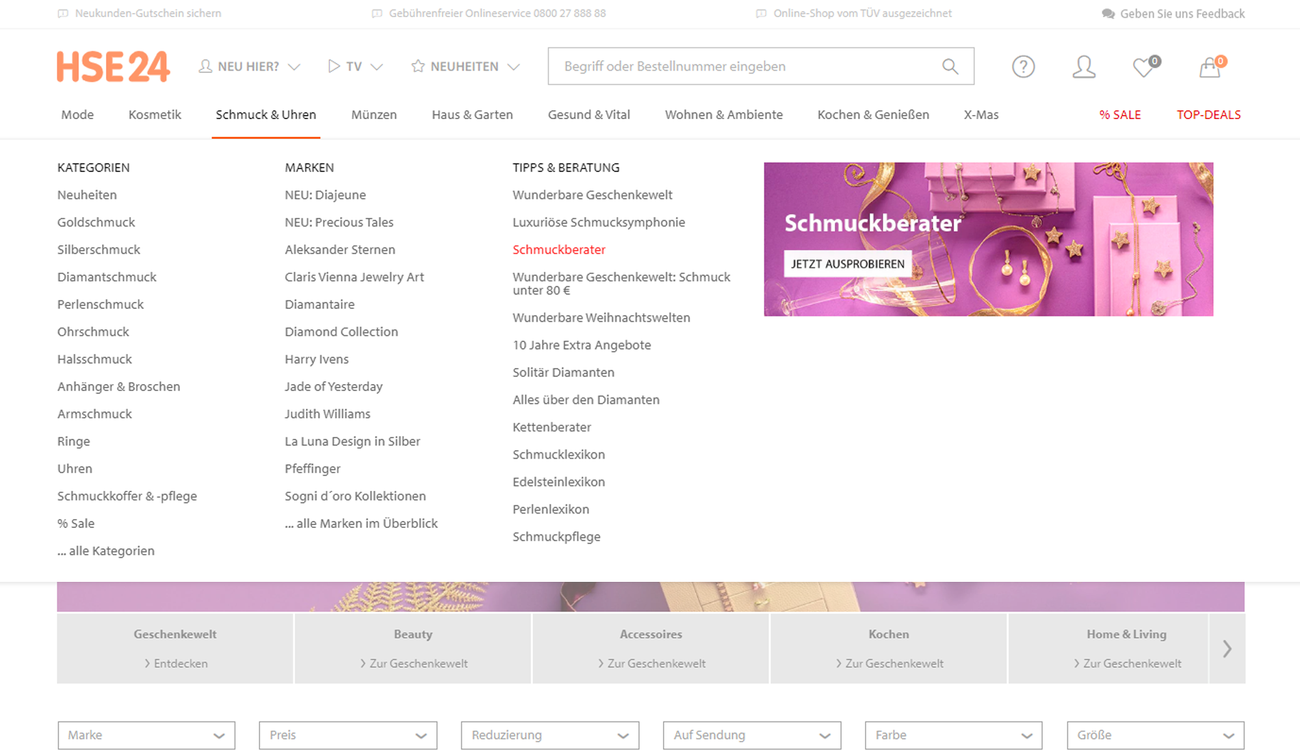Select the Mode menu item
The image size is (1300, 753).
click(77, 115)
